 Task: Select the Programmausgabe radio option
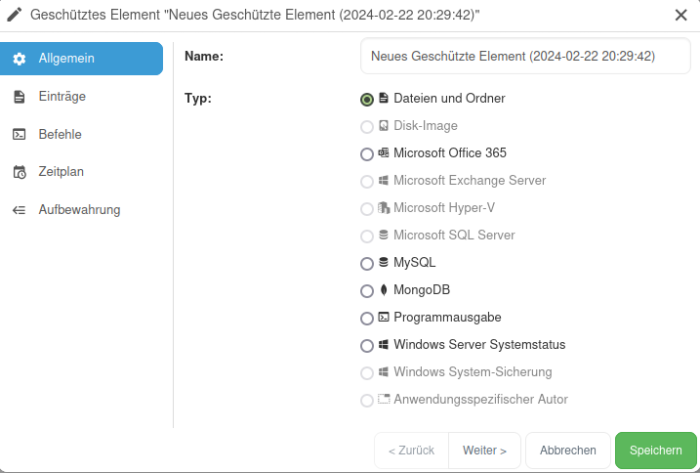tap(367, 318)
